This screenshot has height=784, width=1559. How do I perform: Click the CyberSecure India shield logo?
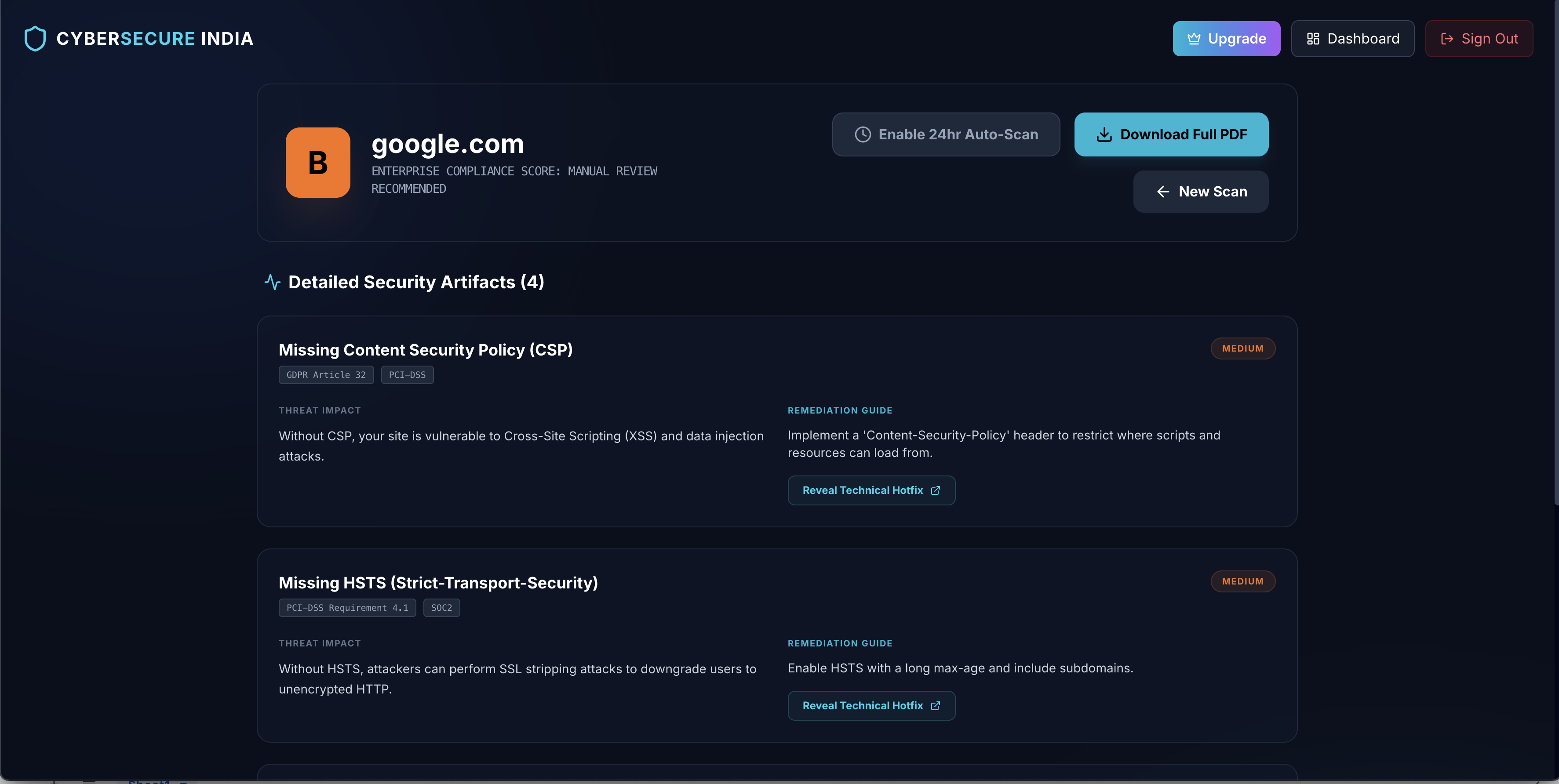[x=35, y=38]
